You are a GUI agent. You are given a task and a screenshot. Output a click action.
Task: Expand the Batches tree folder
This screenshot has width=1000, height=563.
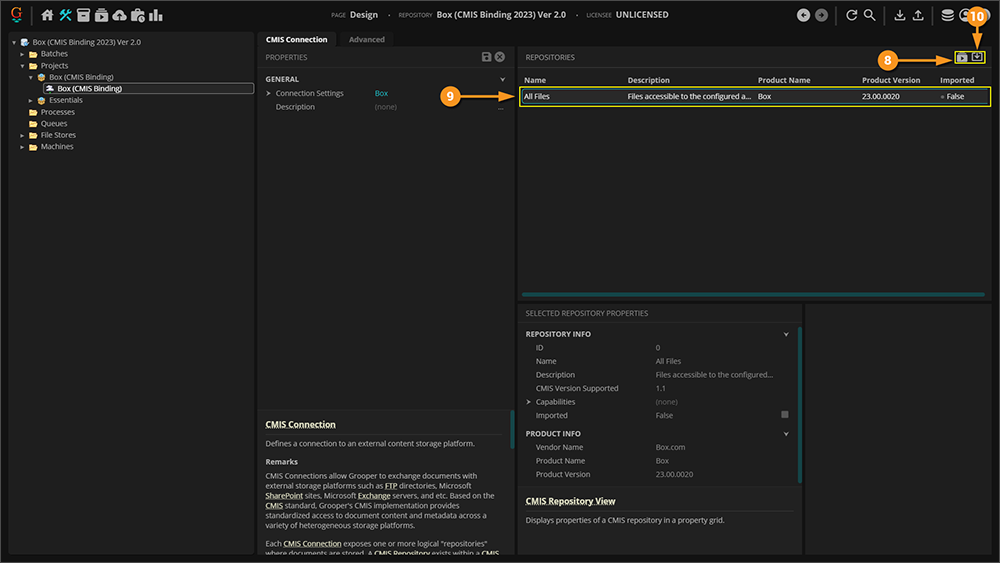pos(22,54)
